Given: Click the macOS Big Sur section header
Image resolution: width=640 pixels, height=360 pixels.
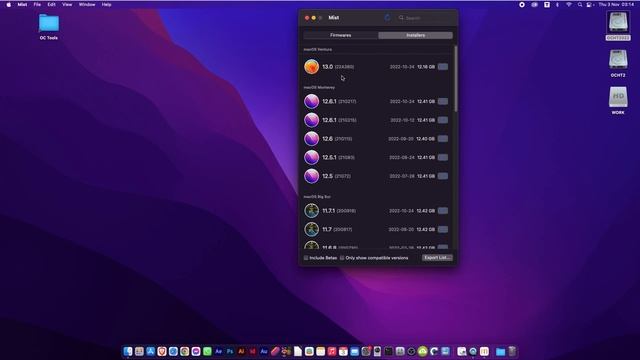Looking at the screenshot, I should (317, 197).
